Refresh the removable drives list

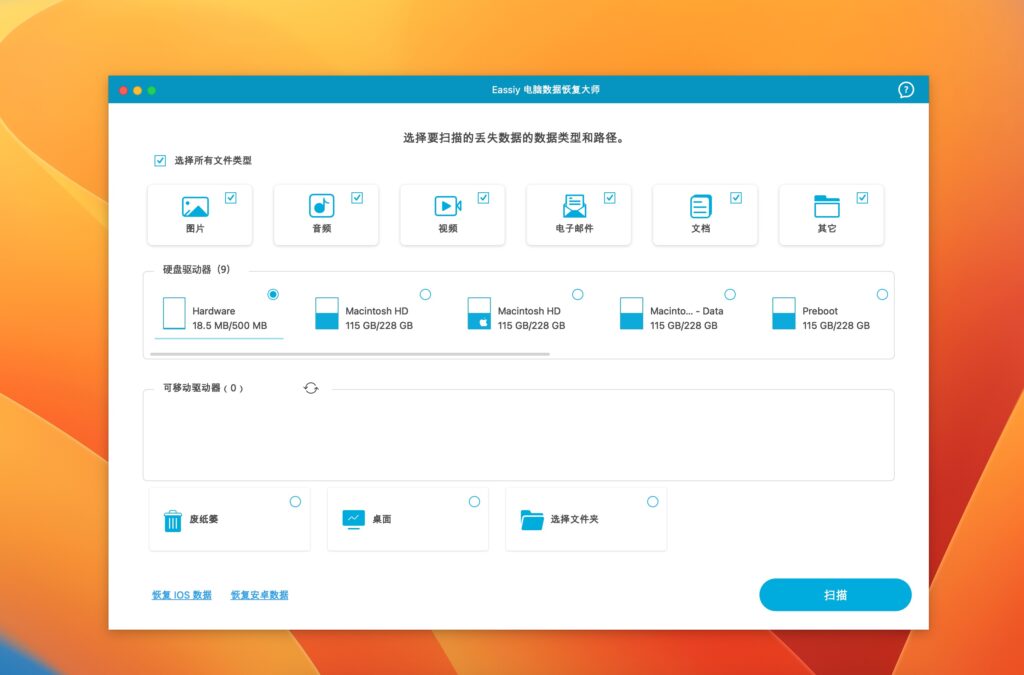pyautogui.click(x=310, y=388)
